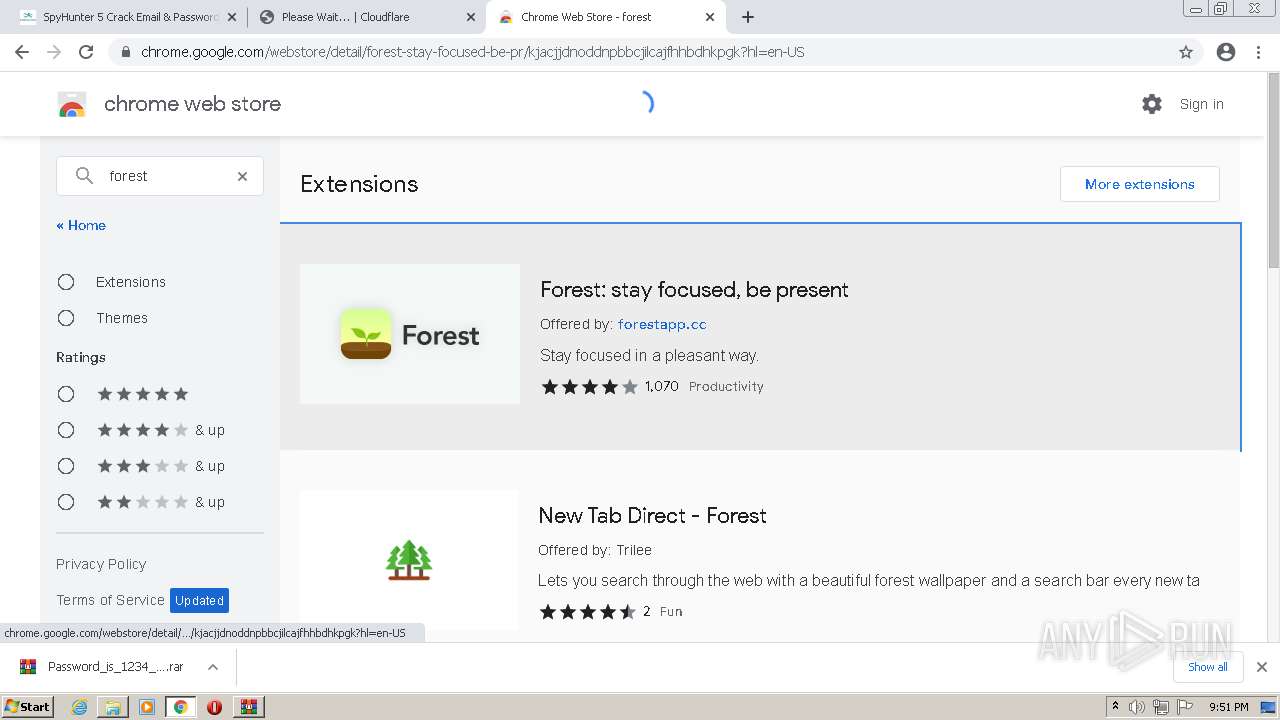Clear the forest search text
Screen dimensions: 1280x720
point(242,176)
